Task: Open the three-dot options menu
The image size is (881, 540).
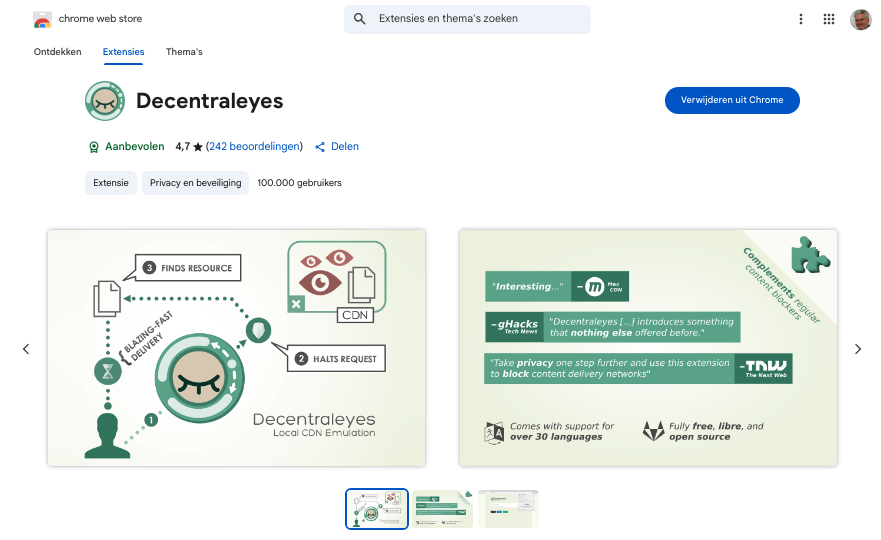Action: click(800, 19)
